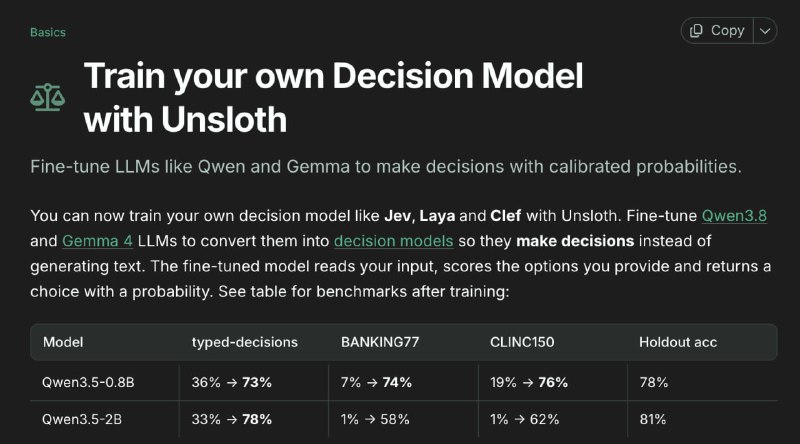Open the Basics breadcrumb link
800x444 pixels.
48,32
